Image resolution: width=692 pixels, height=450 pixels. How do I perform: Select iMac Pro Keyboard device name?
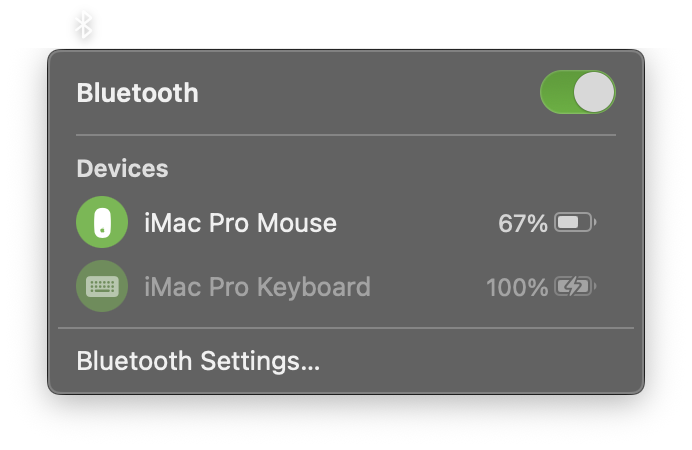click(x=257, y=288)
